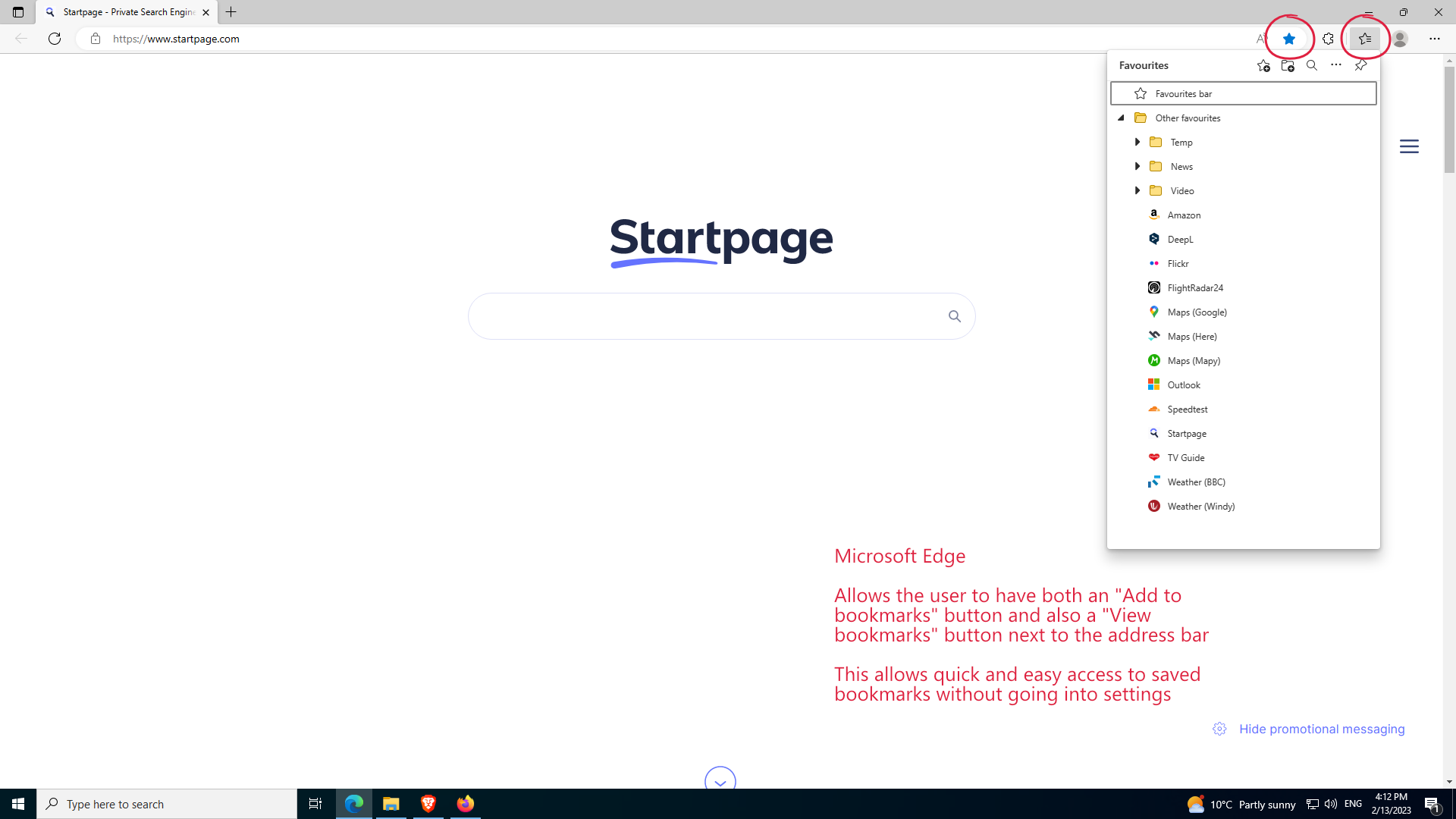This screenshot has width=1456, height=819.
Task: Expand the News favourites folder
Action: click(1137, 166)
